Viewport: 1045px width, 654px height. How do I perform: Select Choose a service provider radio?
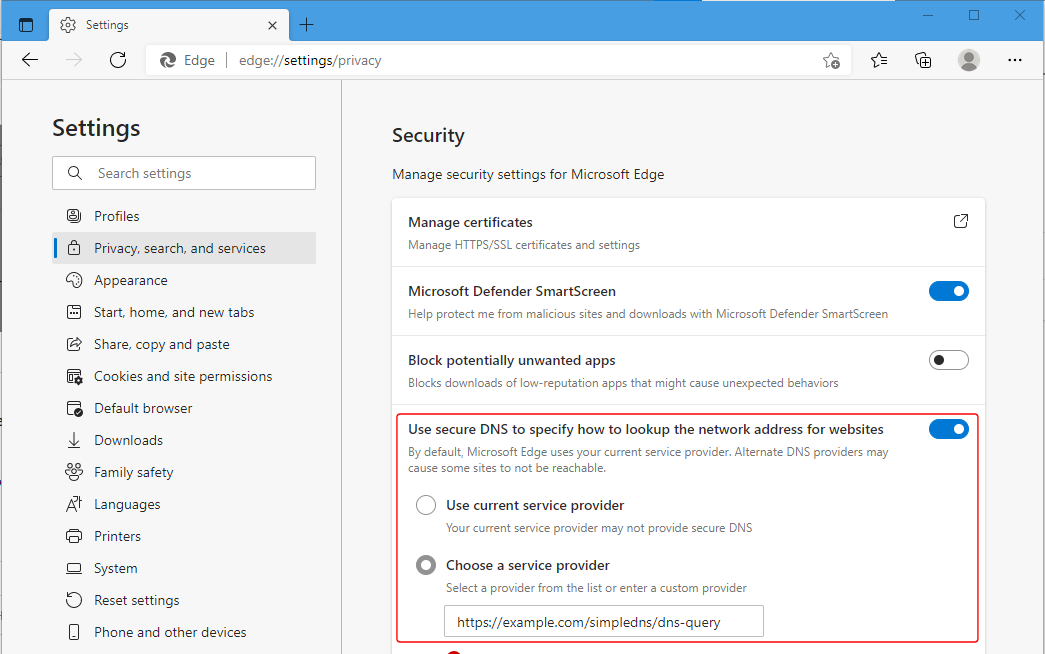(426, 565)
